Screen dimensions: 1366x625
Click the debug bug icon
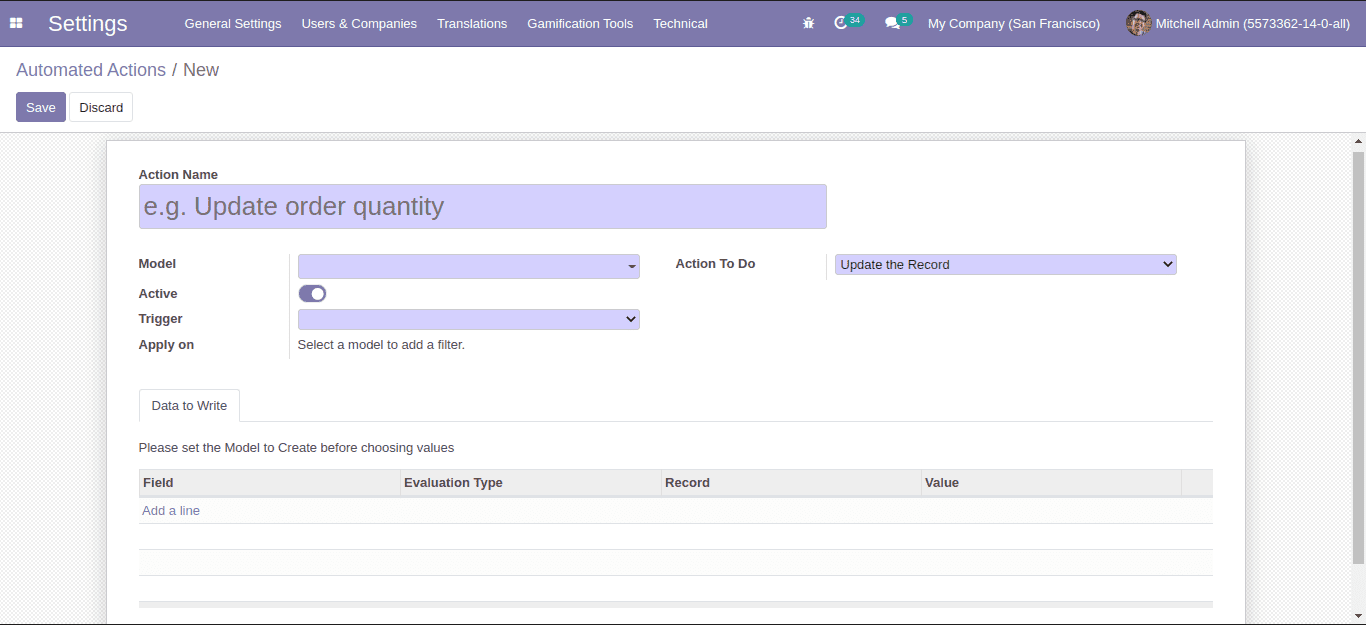click(808, 23)
